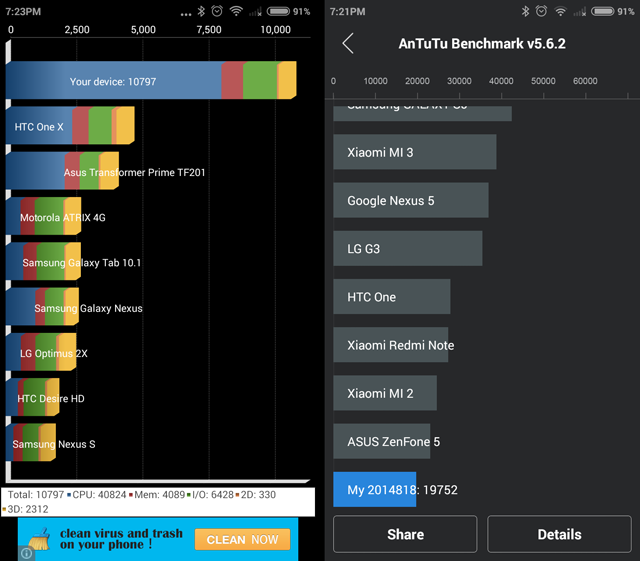Tap the 'CPU: 40824' legend entry
This screenshot has width=640, height=561.
pyautogui.click(x=97, y=495)
